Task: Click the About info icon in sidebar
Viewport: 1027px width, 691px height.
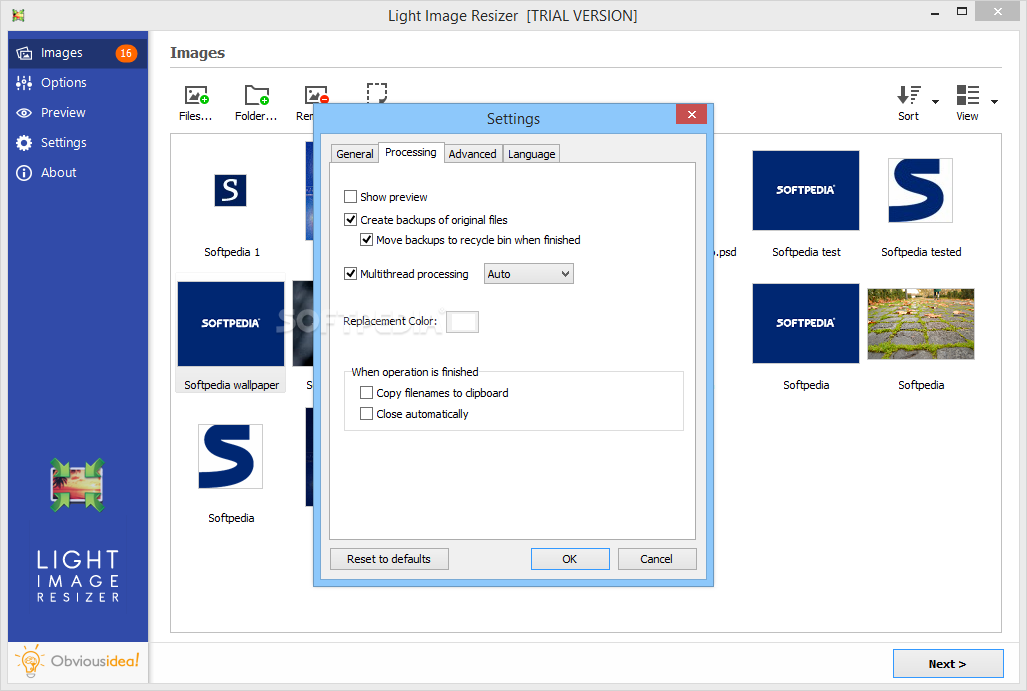Action: (24, 173)
